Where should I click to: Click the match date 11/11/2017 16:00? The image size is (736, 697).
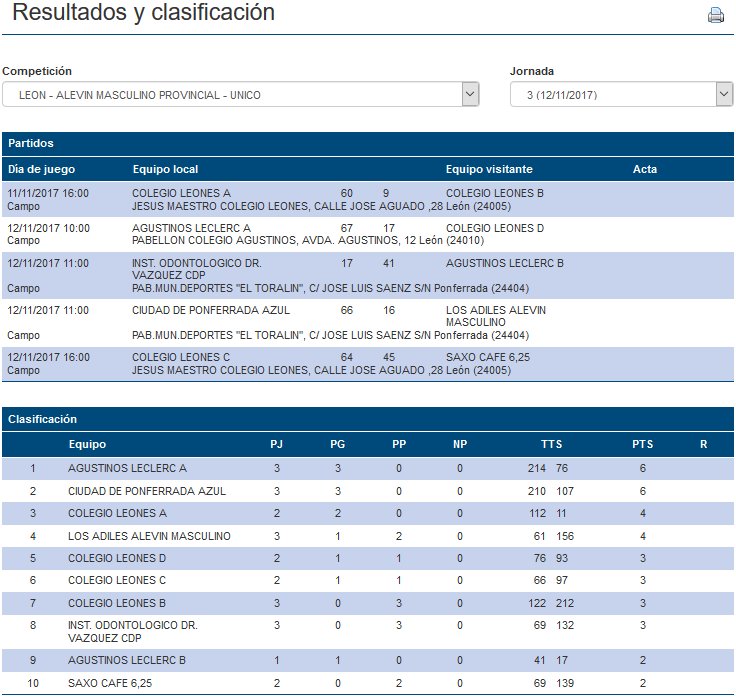coord(48,193)
